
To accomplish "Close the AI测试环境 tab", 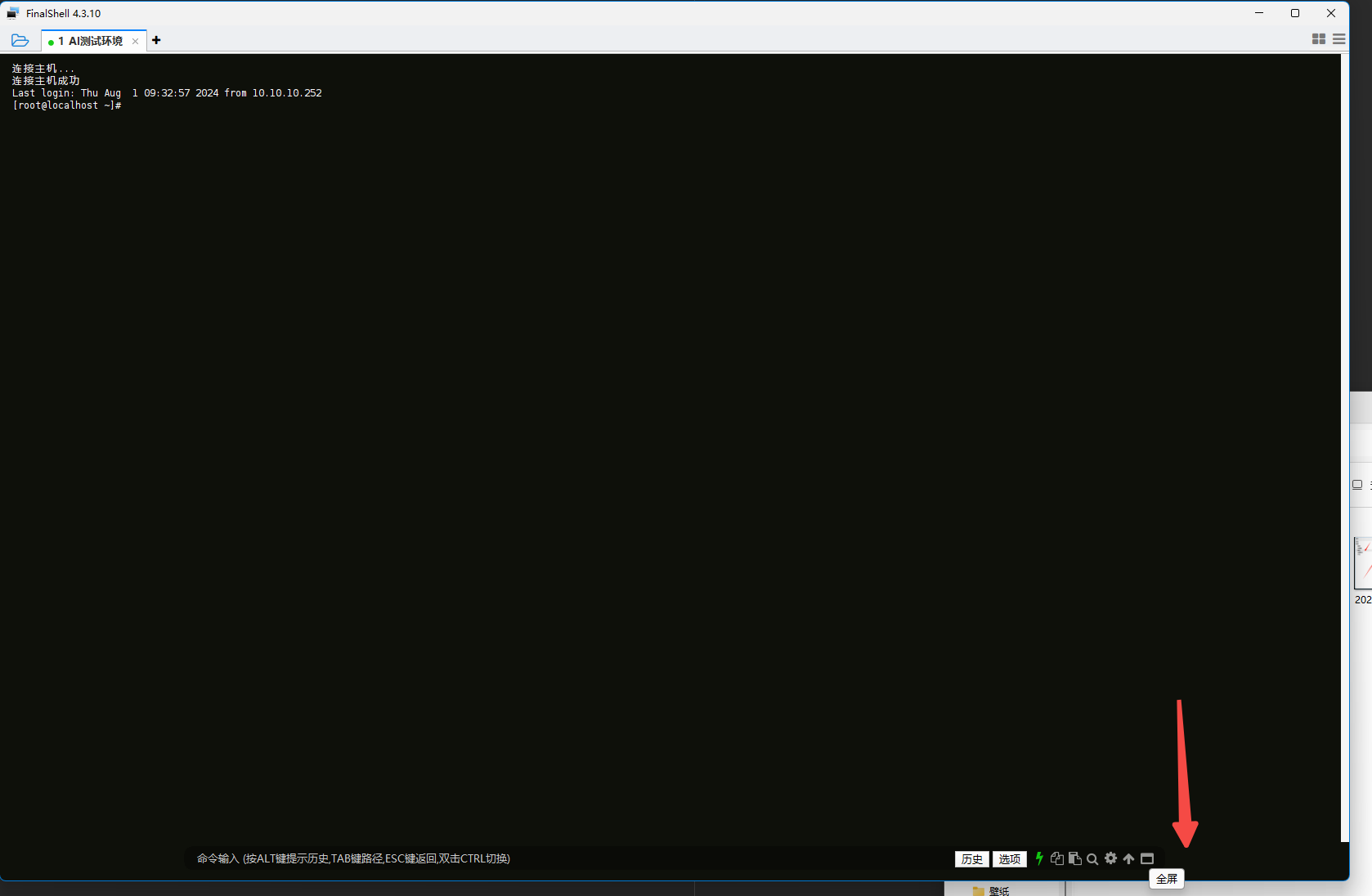I will [x=136, y=41].
